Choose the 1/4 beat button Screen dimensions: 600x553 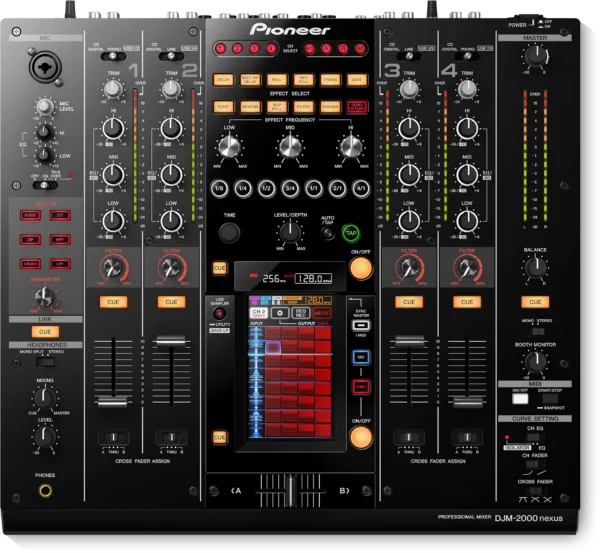coord(243,188)
